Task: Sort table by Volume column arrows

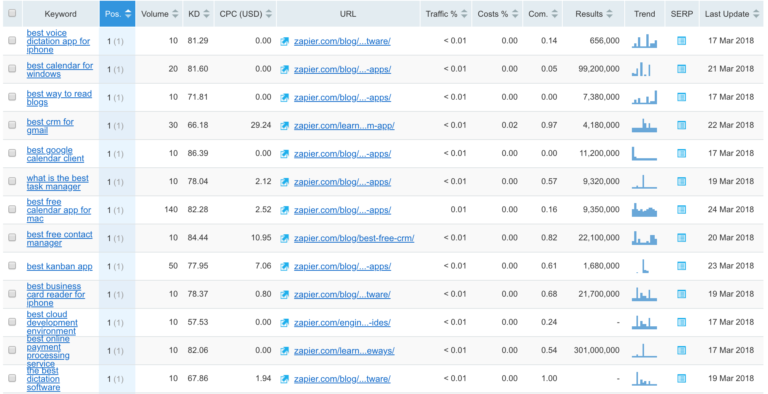Action: (175, 14)
